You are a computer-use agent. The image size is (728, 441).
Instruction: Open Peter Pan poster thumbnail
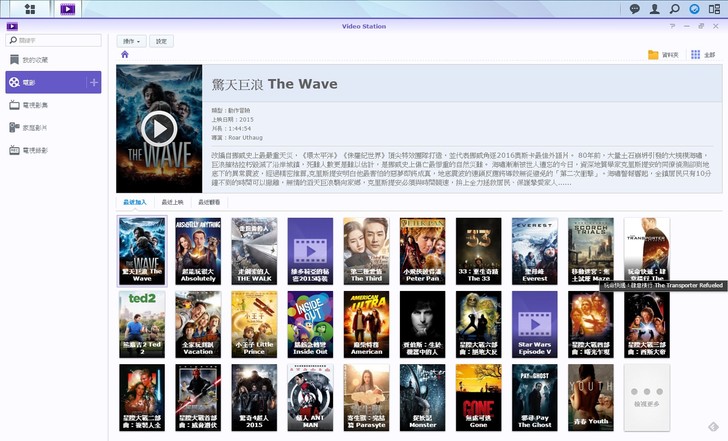pos(422,251)
